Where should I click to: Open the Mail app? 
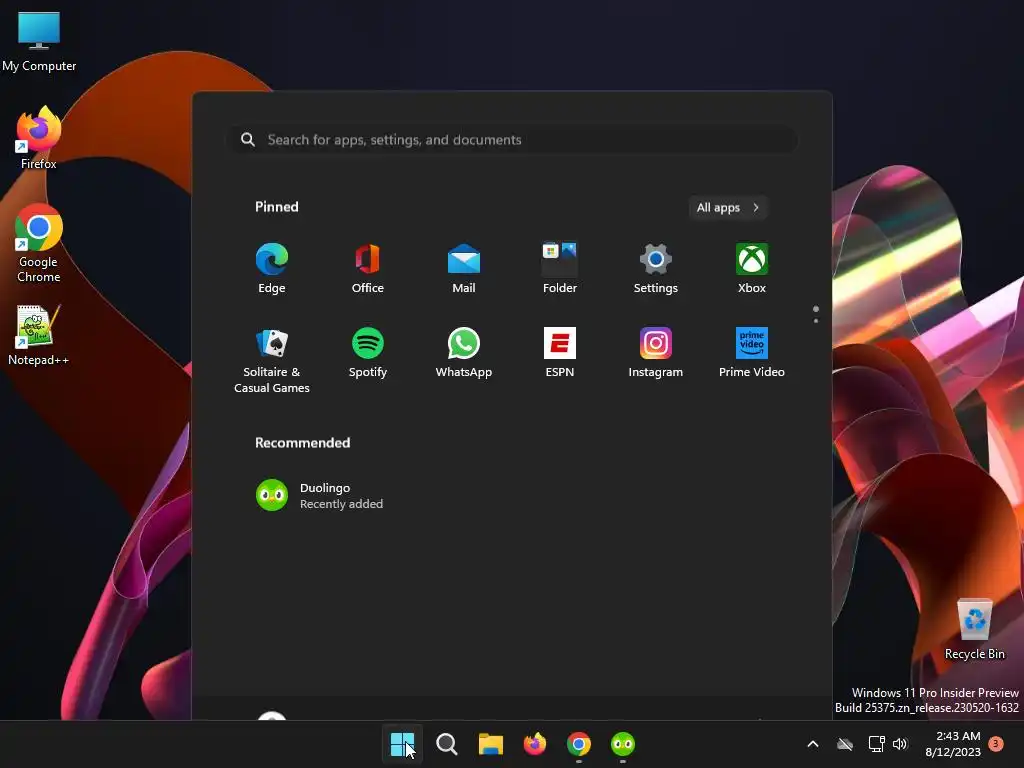[x=464, y=268]
